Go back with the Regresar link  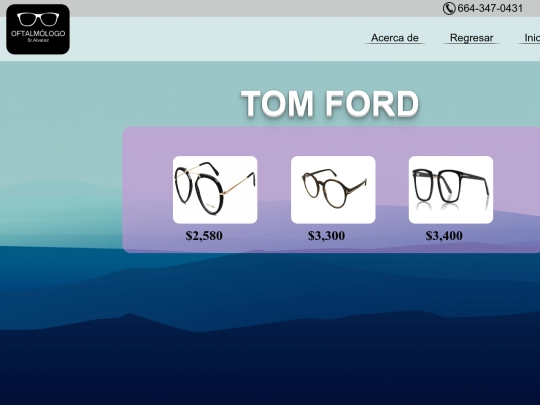(x=471, y=38)
